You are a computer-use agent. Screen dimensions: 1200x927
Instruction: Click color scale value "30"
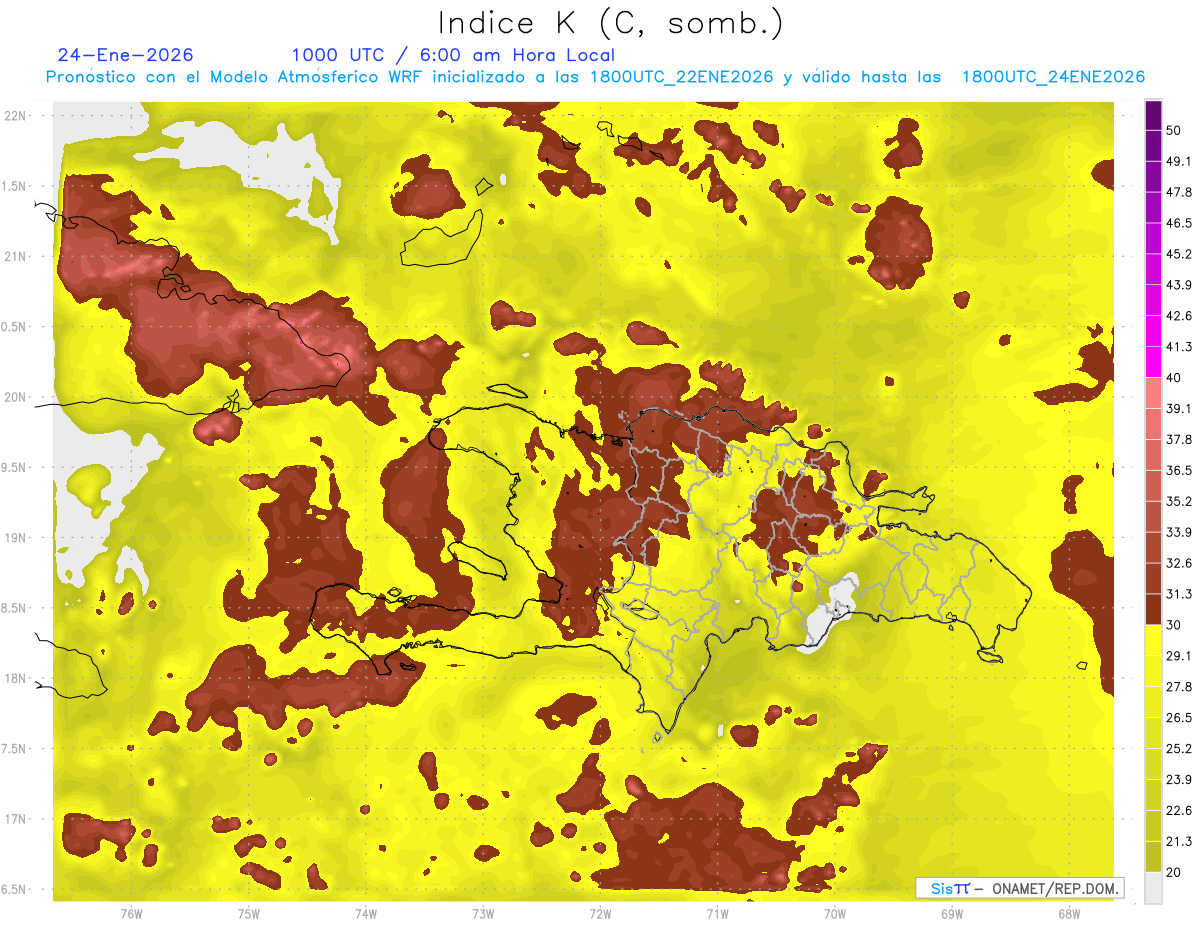pyautogui.click(x=1173, y=625)
